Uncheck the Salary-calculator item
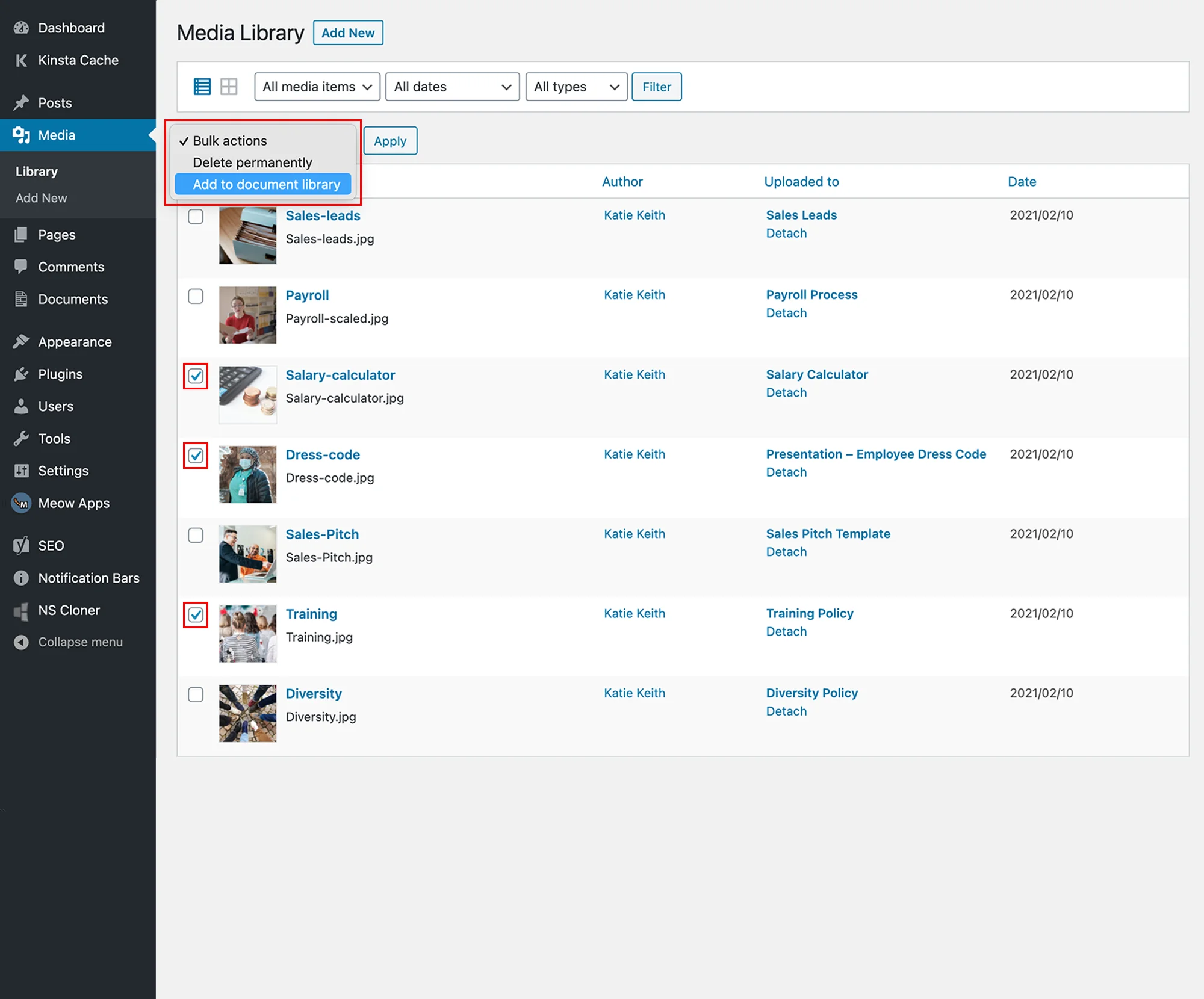The image size is (1204, 999). [195, 376]
